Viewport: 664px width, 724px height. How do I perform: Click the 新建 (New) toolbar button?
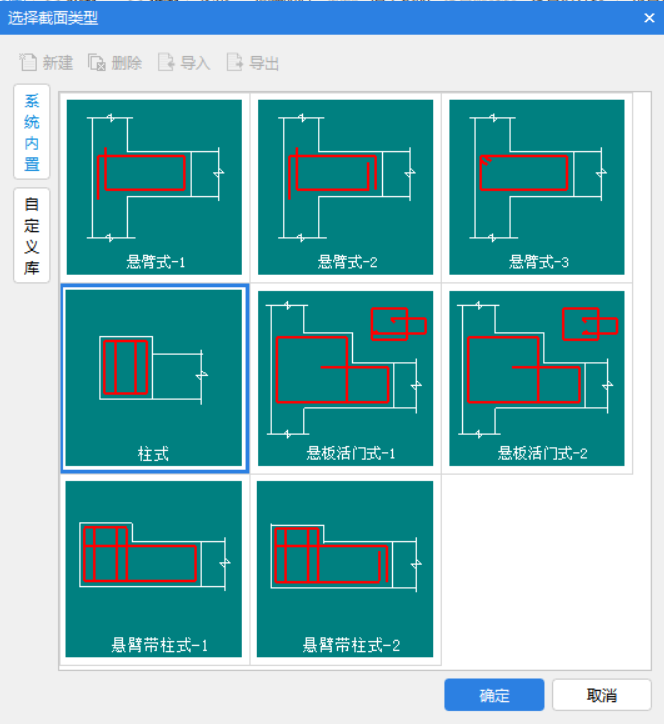[46, 62]
